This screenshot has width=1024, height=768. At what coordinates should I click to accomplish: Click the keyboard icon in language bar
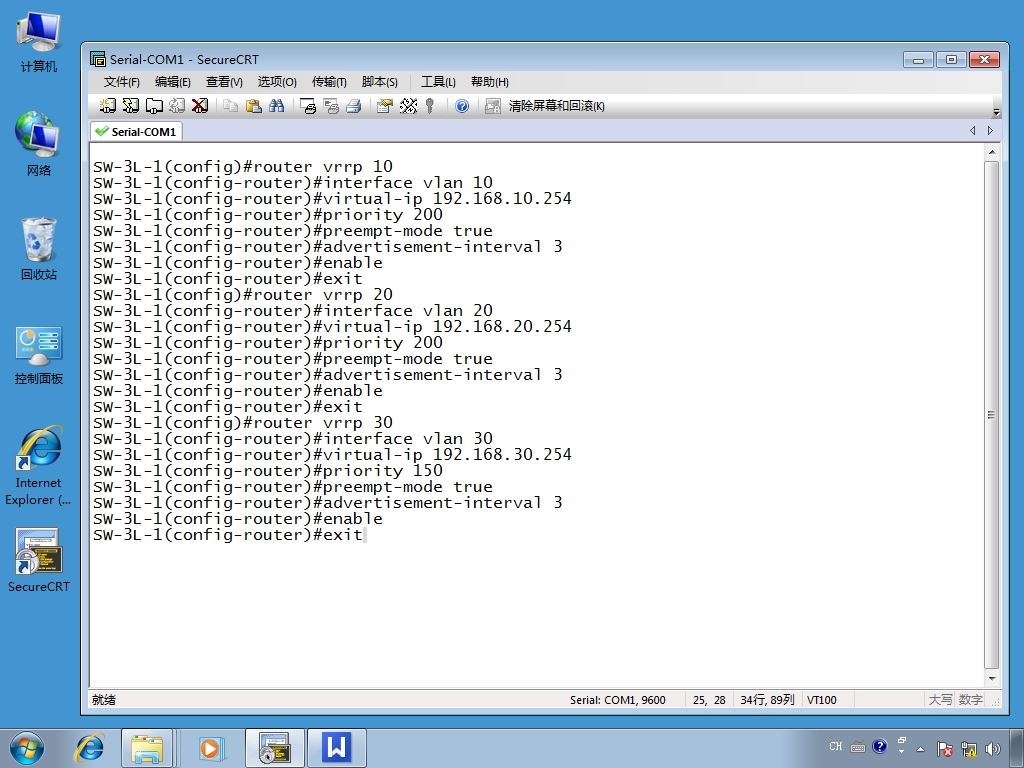(858, 747)
